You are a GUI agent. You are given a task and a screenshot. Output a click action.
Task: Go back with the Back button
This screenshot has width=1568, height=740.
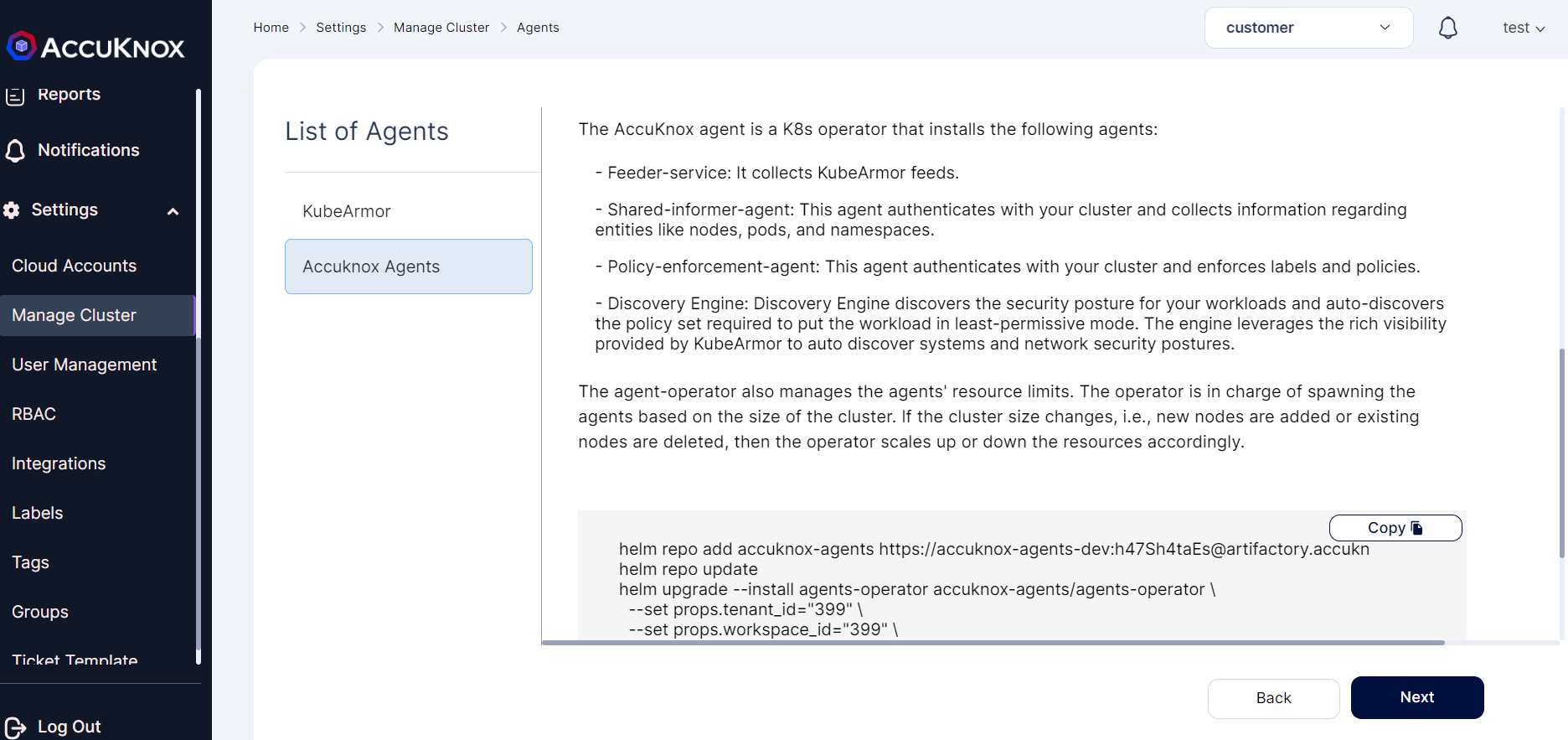1273,698
